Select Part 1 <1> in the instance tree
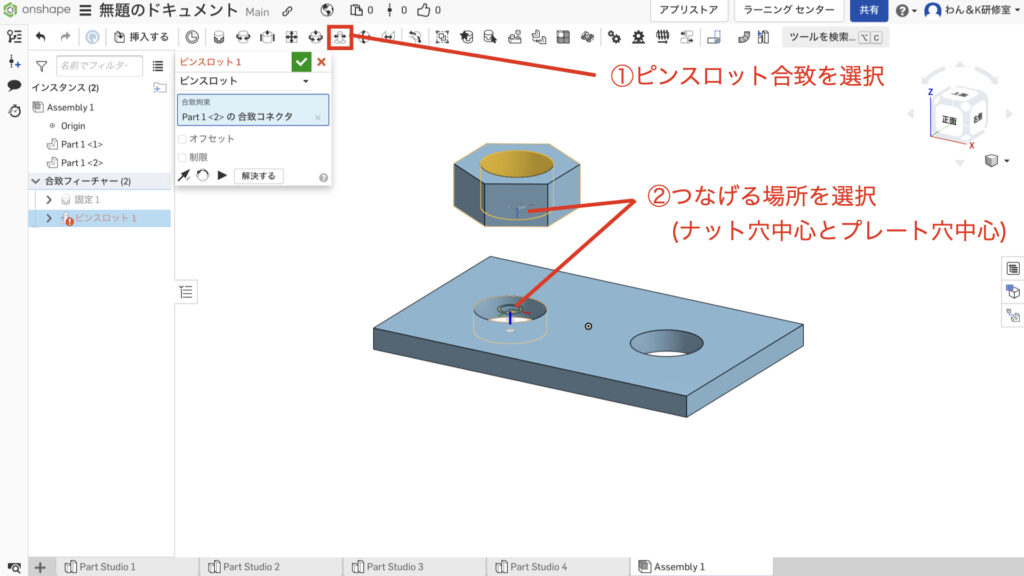 click(82, 144)
